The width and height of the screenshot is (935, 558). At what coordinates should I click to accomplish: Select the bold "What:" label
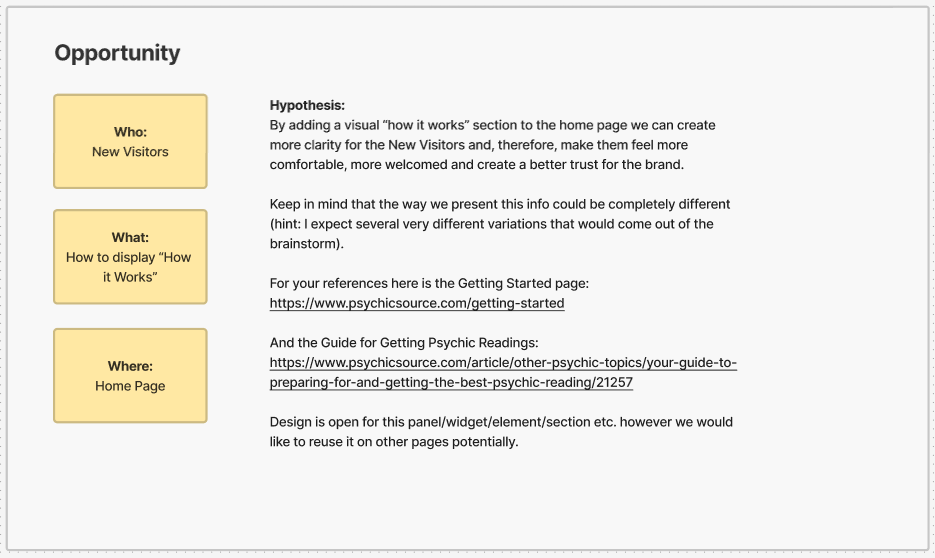(130, 237)
